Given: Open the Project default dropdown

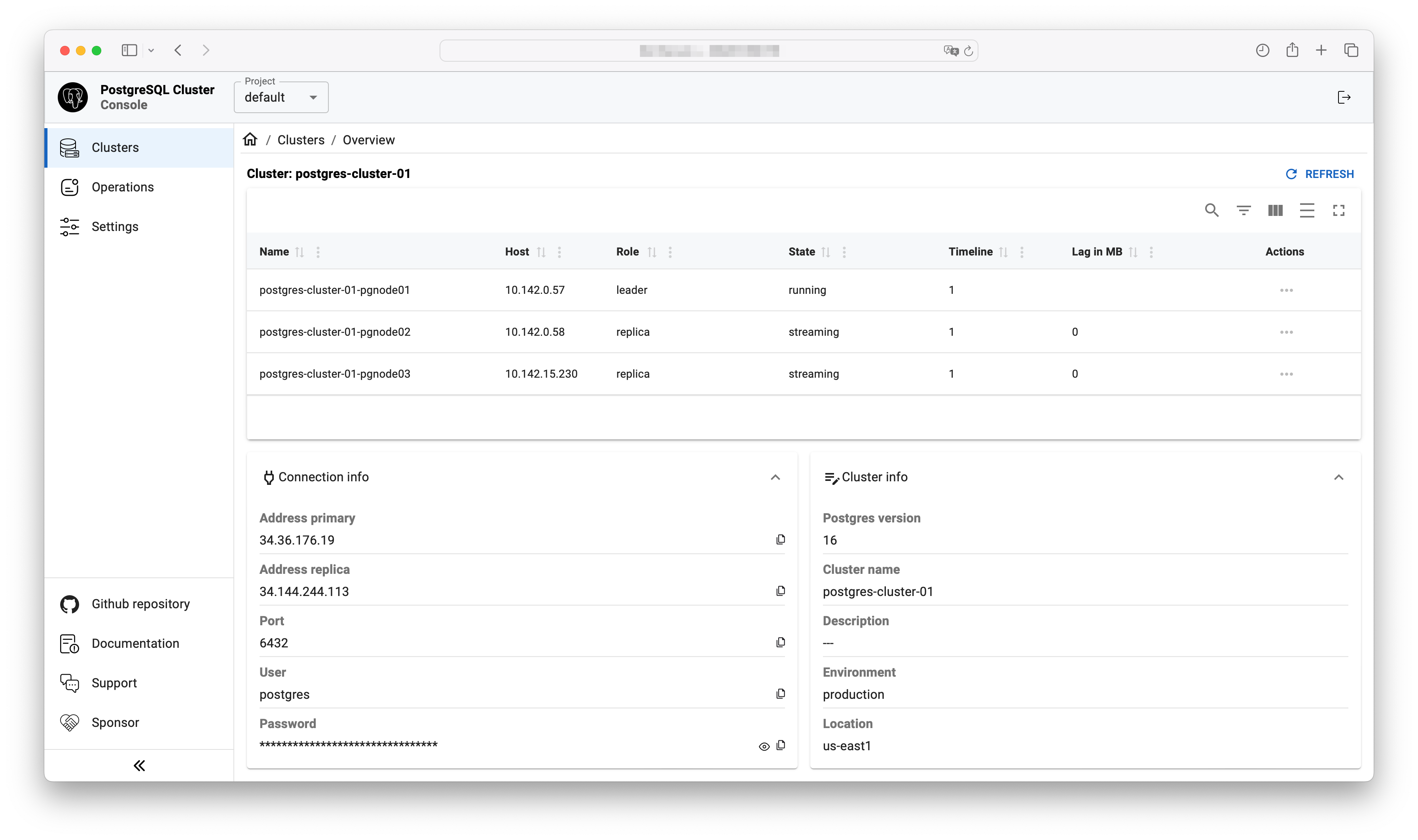Looking at the screenshot, I should (x=281, y=97).
